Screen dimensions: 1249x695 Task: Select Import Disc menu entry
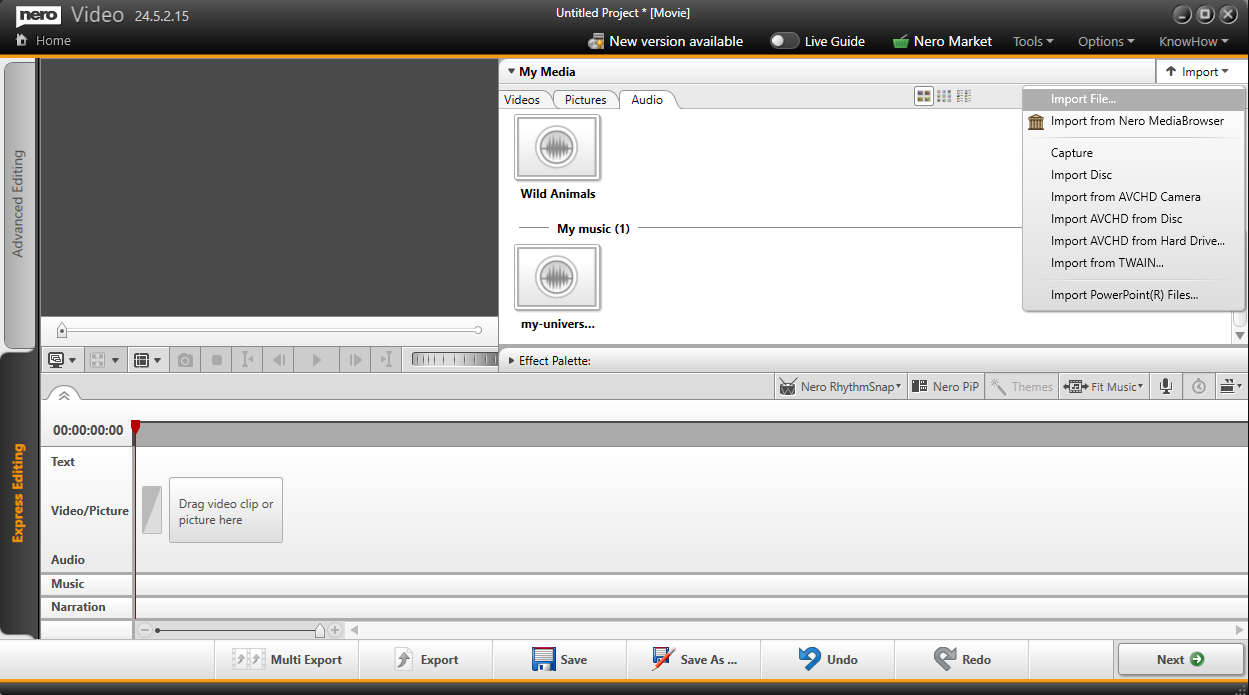[1134, 175]
